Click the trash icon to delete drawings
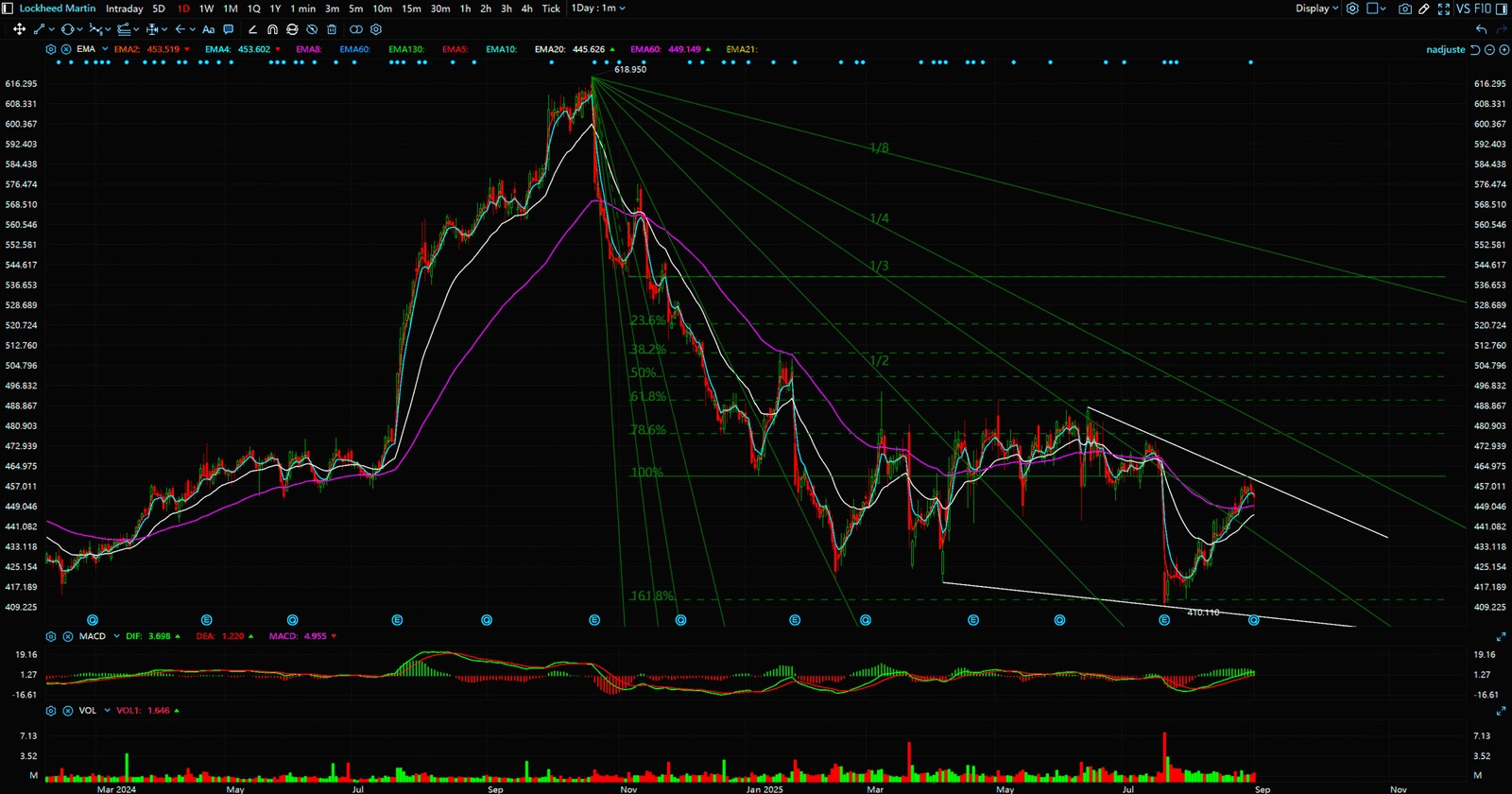The image size is (1512, 794). pyautogui.click(x=332, y=29)
